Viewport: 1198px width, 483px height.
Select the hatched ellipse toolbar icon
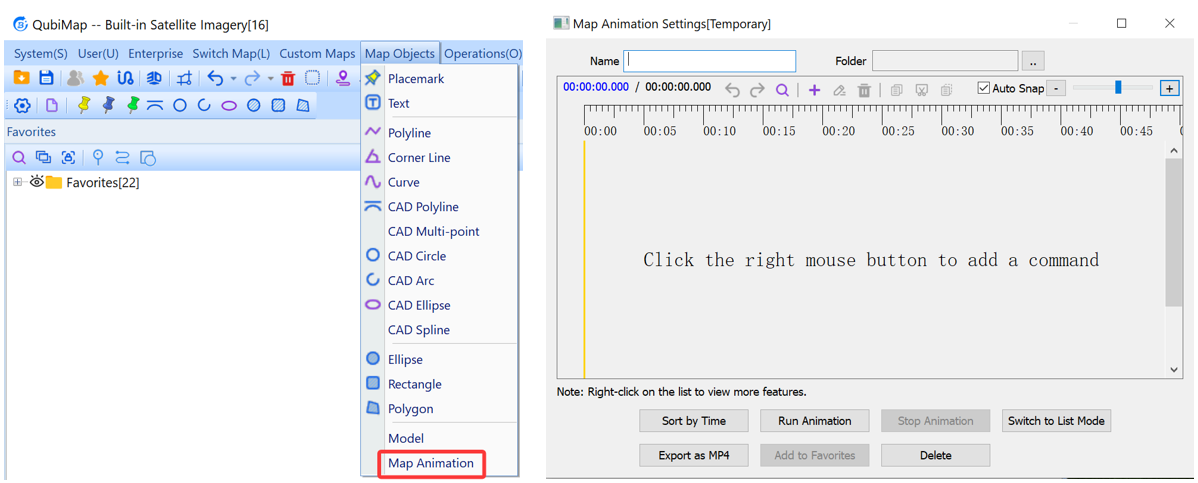(254, 105)
